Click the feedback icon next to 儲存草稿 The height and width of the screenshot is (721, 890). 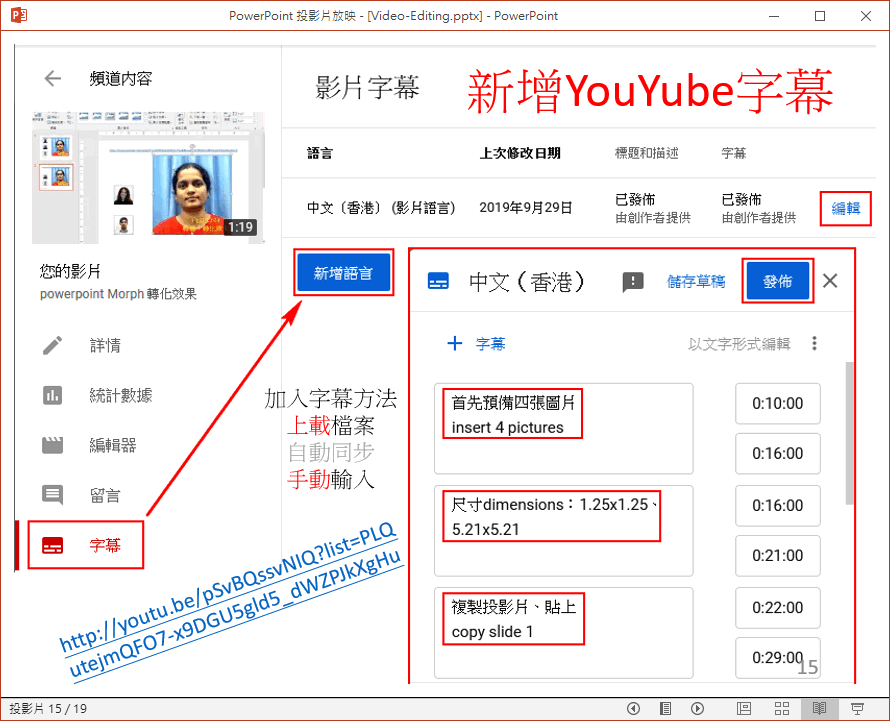(633, 282)
